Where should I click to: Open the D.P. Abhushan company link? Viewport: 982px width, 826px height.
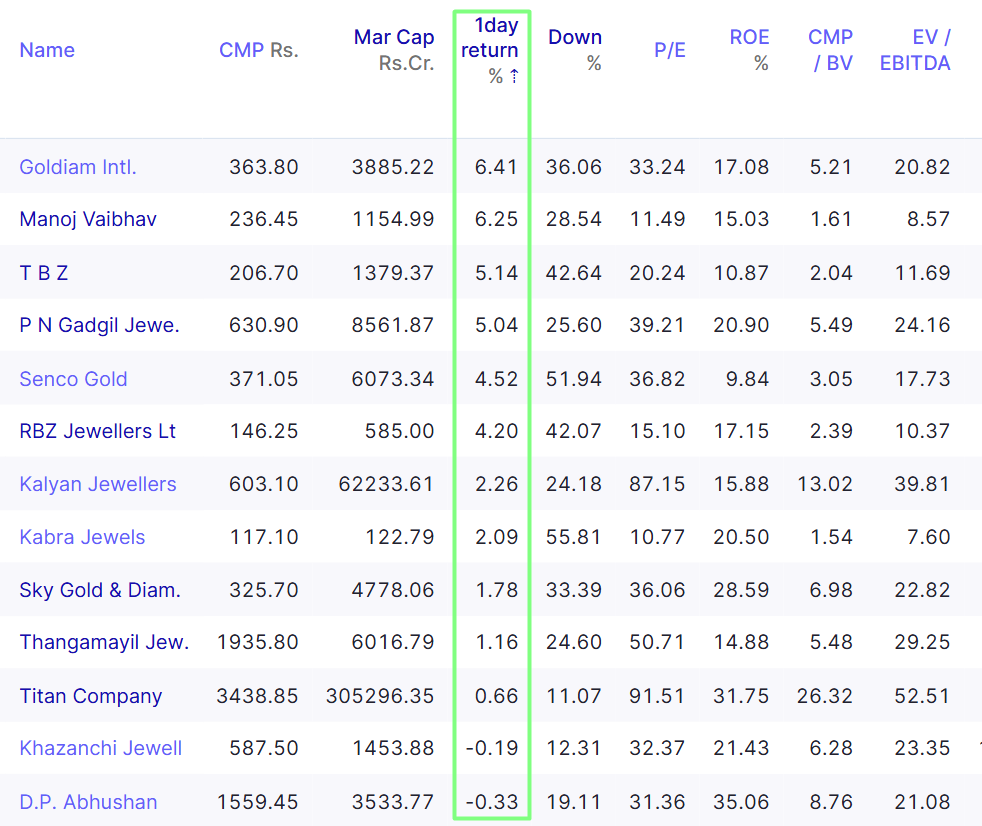[x=88, y=802]
